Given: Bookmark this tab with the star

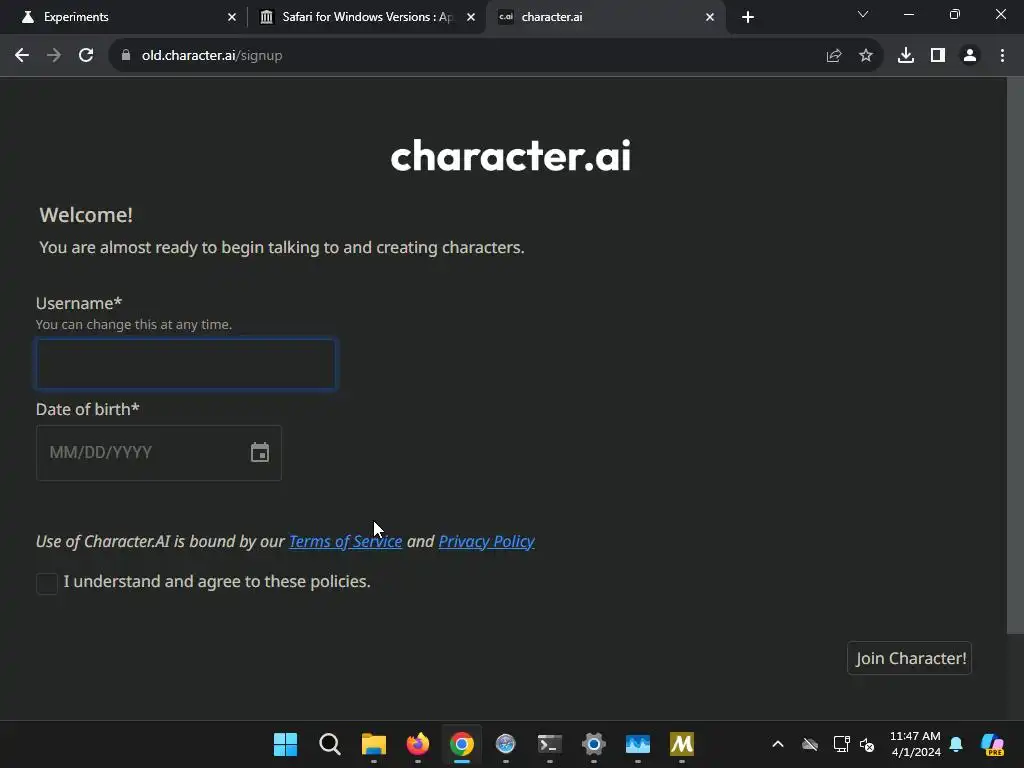Looking at the screenshot, I should click(x=865, y=56).
